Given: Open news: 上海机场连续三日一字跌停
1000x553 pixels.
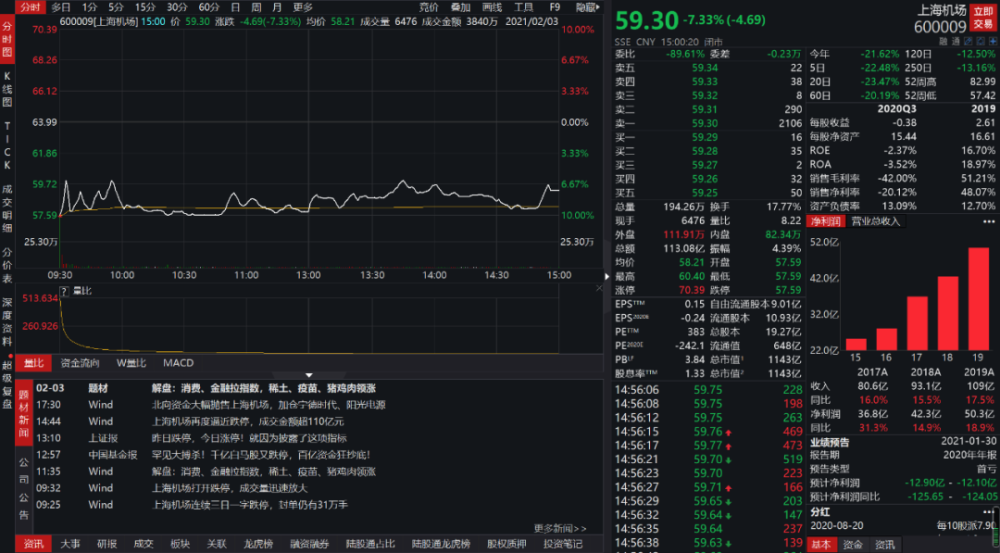Looking at the screenshot, I should [249, 505].
